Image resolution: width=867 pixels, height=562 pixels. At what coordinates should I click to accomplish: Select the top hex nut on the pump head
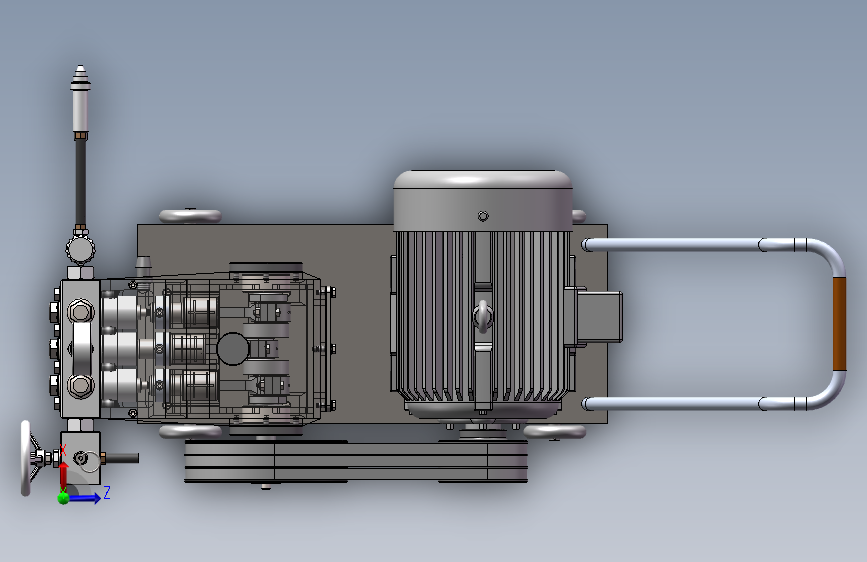80,311
